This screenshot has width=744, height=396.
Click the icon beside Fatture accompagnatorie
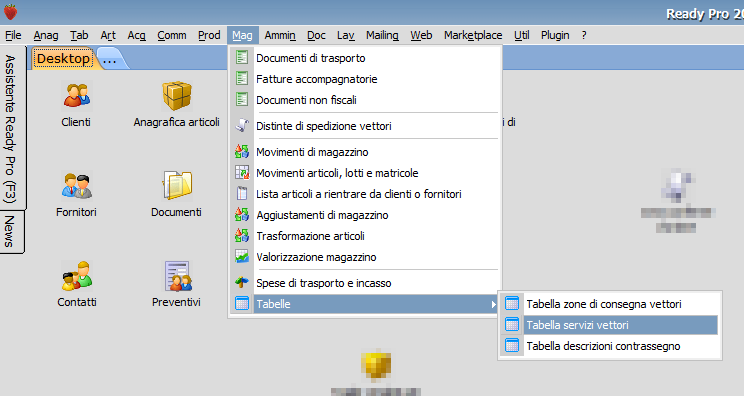pyautogui.click(x=242, y=79)
